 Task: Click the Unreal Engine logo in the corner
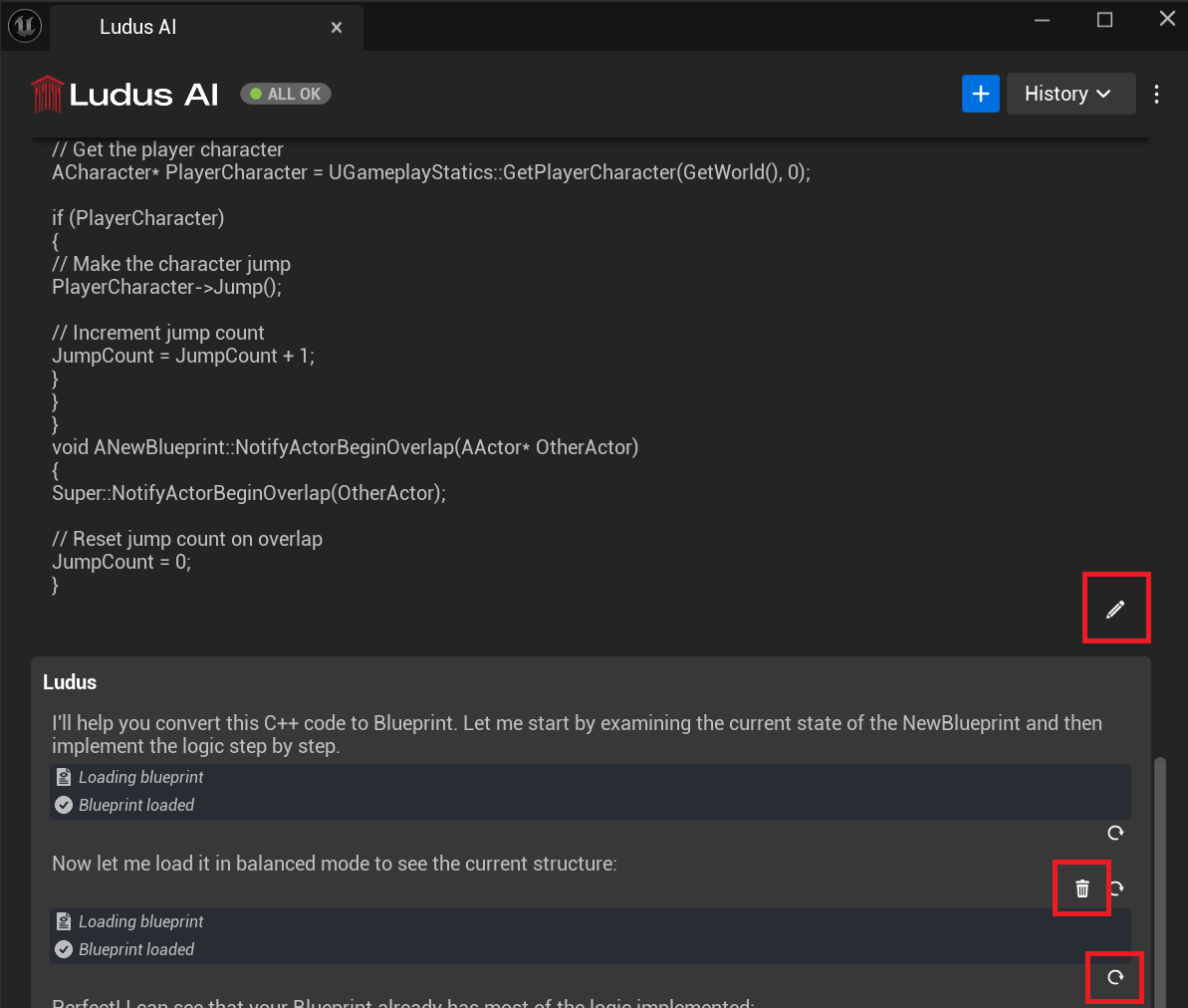click(24, 26)
